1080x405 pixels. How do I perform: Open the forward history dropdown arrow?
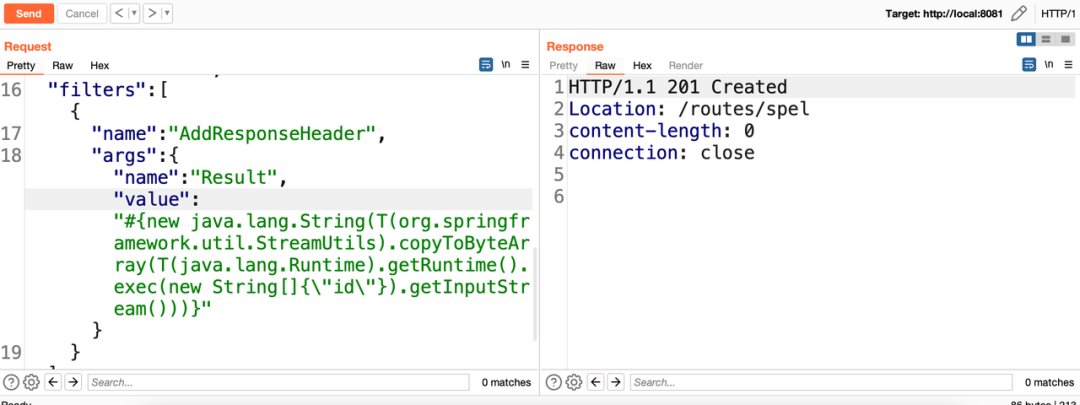tap(167, 13)
